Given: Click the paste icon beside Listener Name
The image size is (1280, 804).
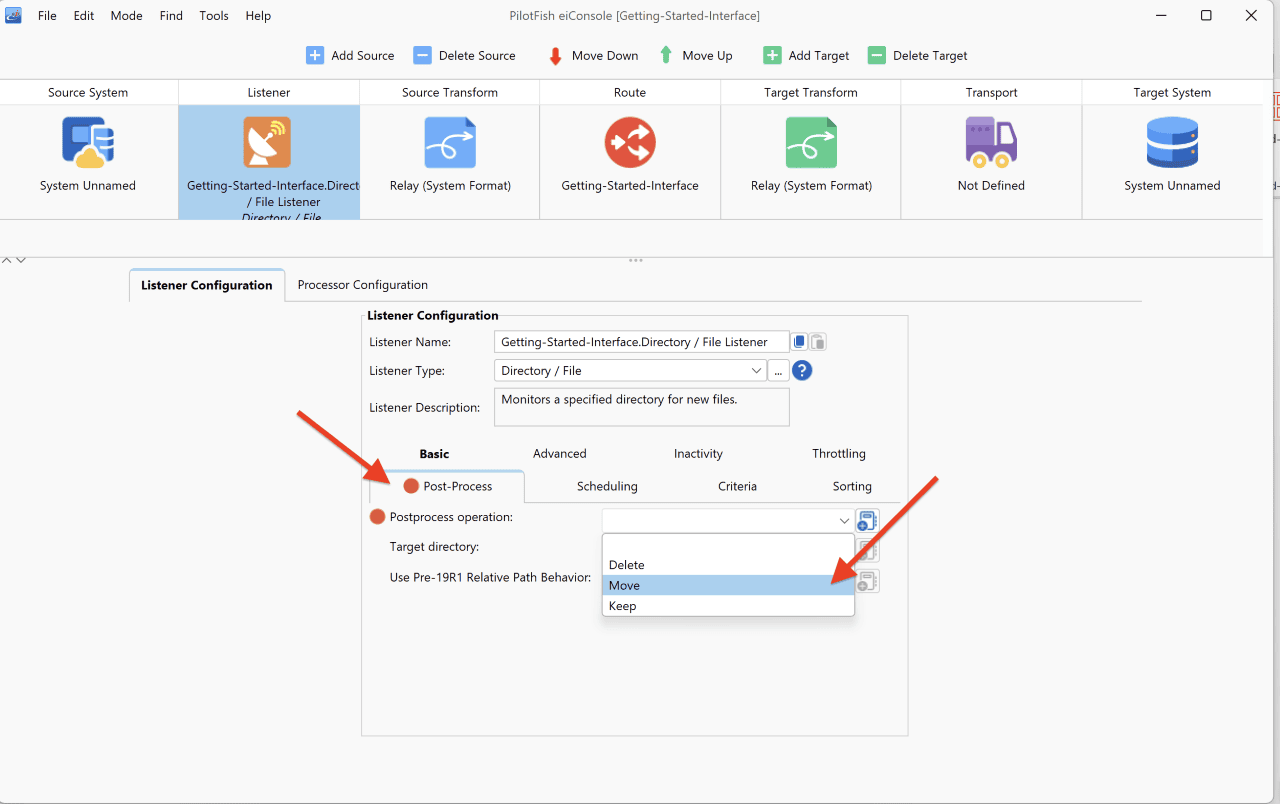Looking at the screenshot, I should pyautogui.click(x=818, y=342).
